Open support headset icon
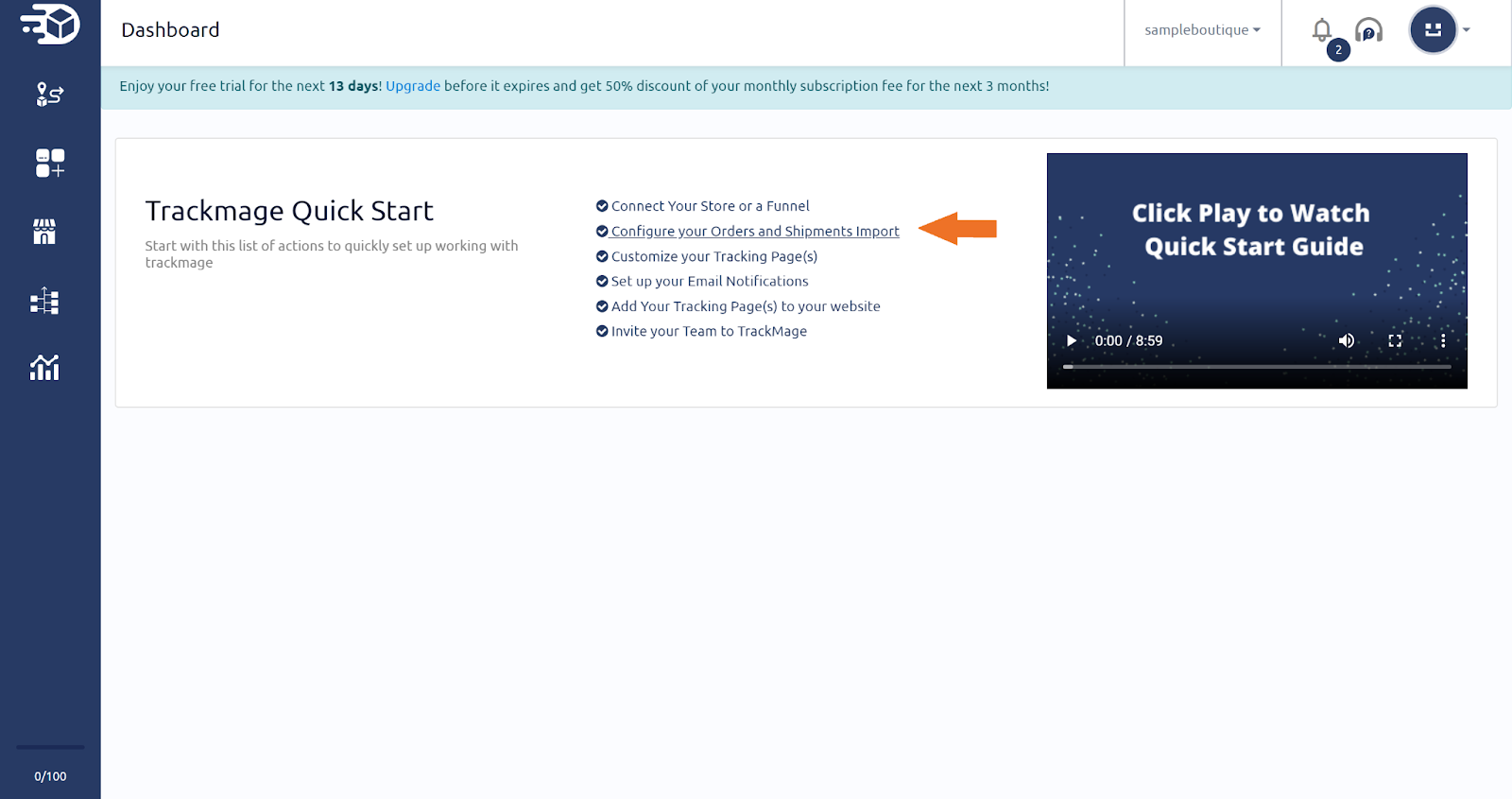This screenshot has width=1512, height=799. coord(1368,30)
